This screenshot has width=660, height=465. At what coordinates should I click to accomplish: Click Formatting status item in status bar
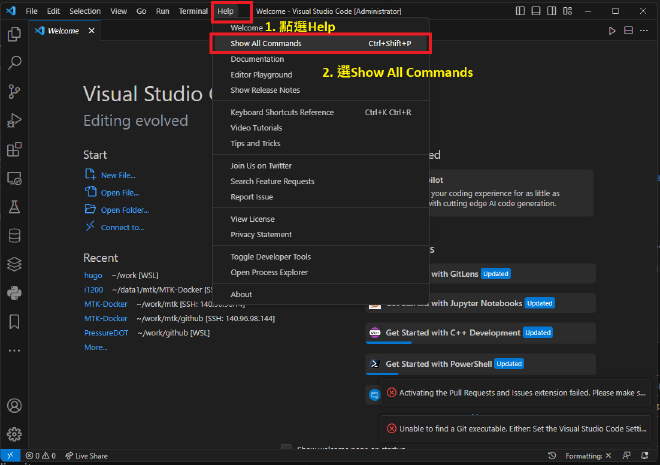pyautogui.click(x=588, y=456)
